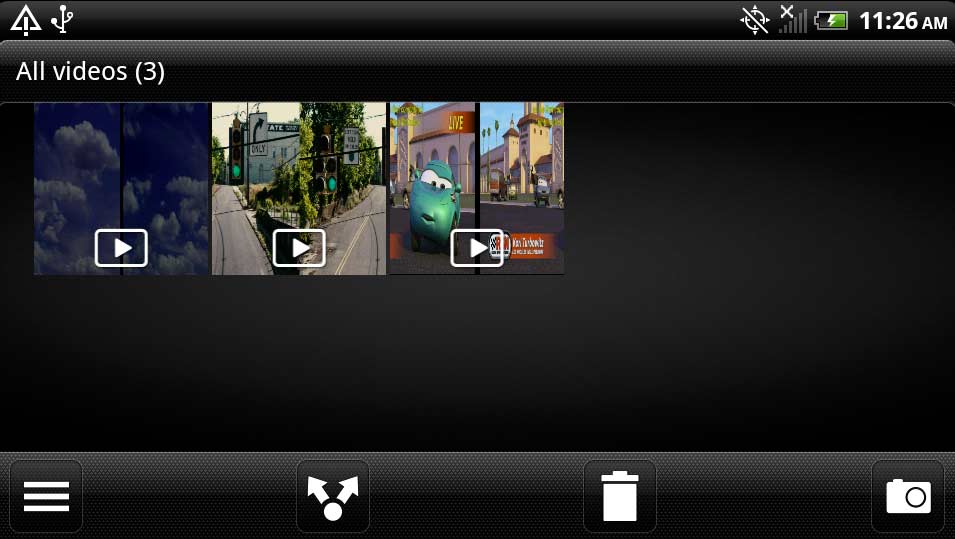Image resolution: width=955 pixels, height=539 pixels.
Task: Select the cloudy sky video thumbnail
Action: click(x=121, y=189)
